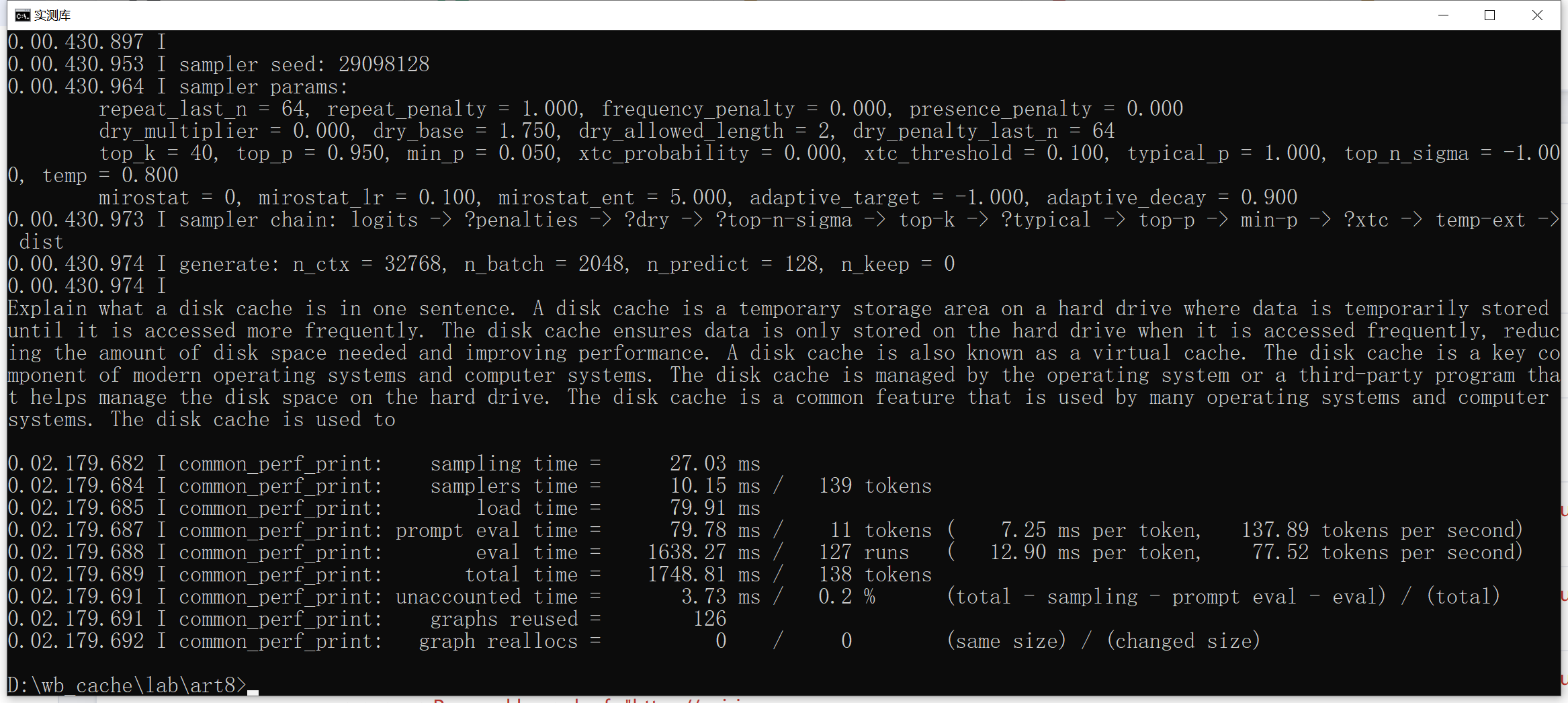Viewport: 1568px width, 703px height.
Task: Click the 'load time' value 79.91 ms
Action: click(715, 508)
